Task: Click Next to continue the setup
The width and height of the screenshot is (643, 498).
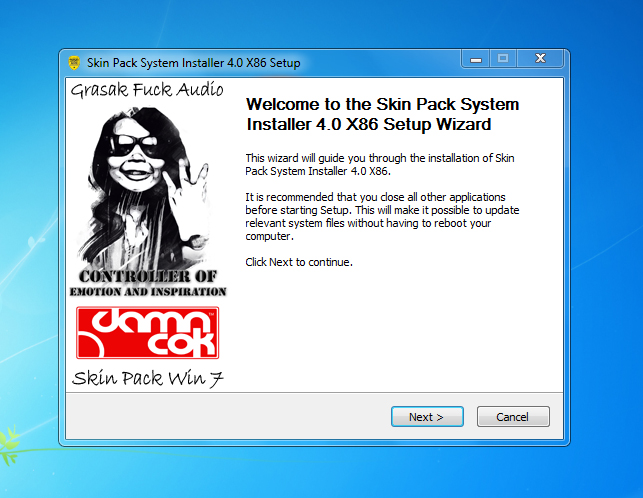Action: [x=427, y=417]
